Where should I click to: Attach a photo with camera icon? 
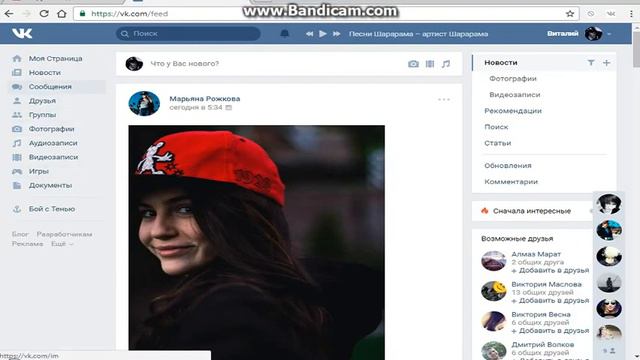(413, 64)
